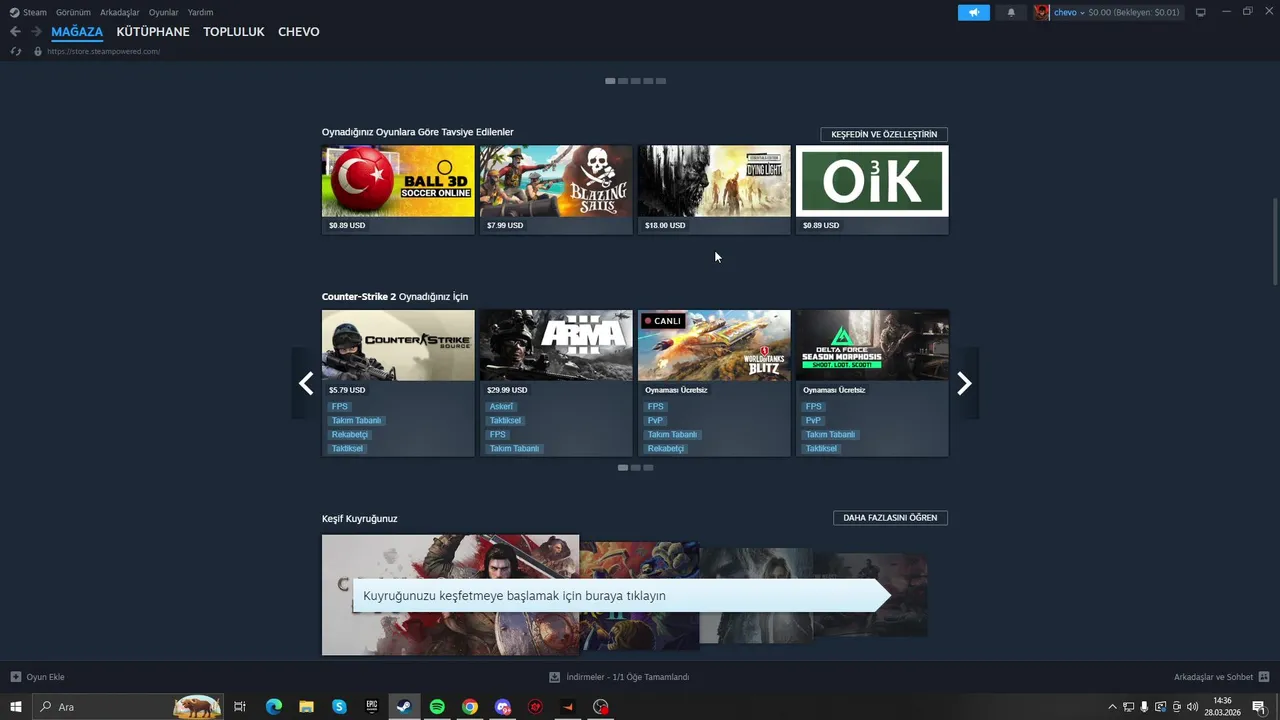The height and width of the screenshot is (720, 1280).
Task: Click the Windows Start button
Action: pos(16,707)
